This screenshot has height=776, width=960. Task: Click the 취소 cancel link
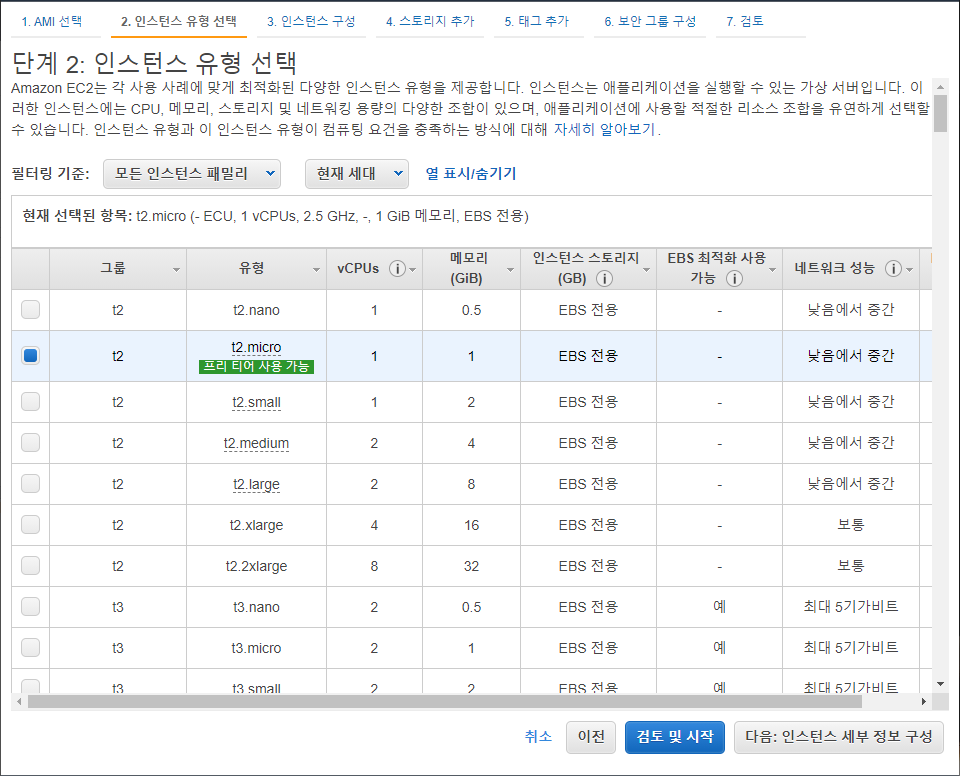click(538, 736)
